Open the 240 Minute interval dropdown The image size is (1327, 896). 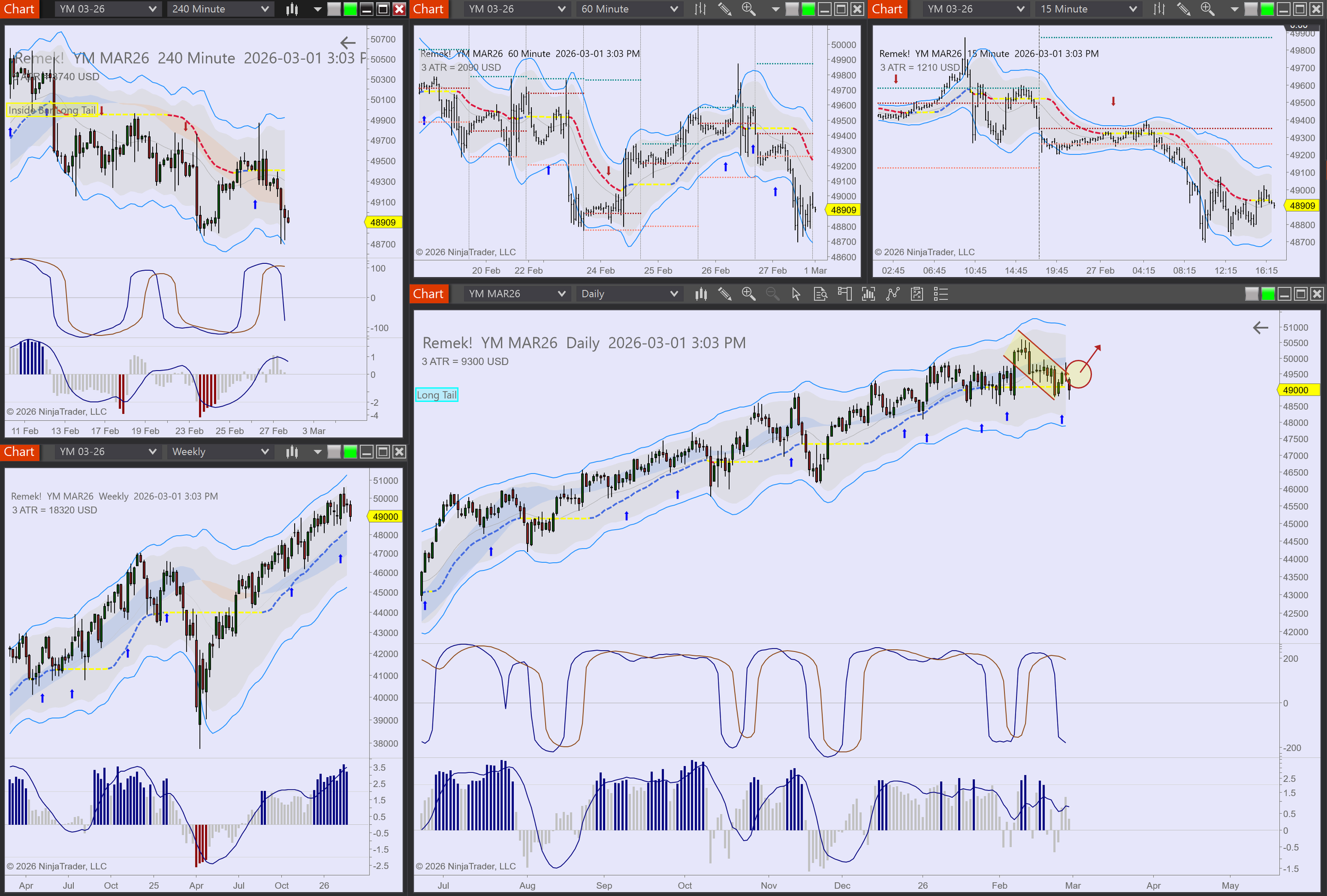(x=220, y=9)
